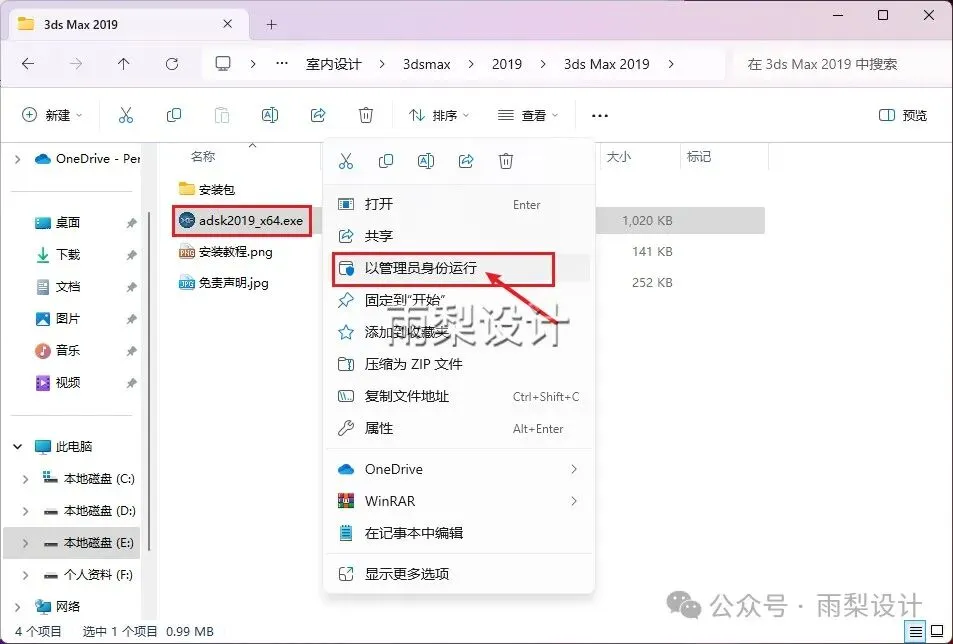Sort by the 名称 column header
The image size is (953, 644).
click(203, 157)
